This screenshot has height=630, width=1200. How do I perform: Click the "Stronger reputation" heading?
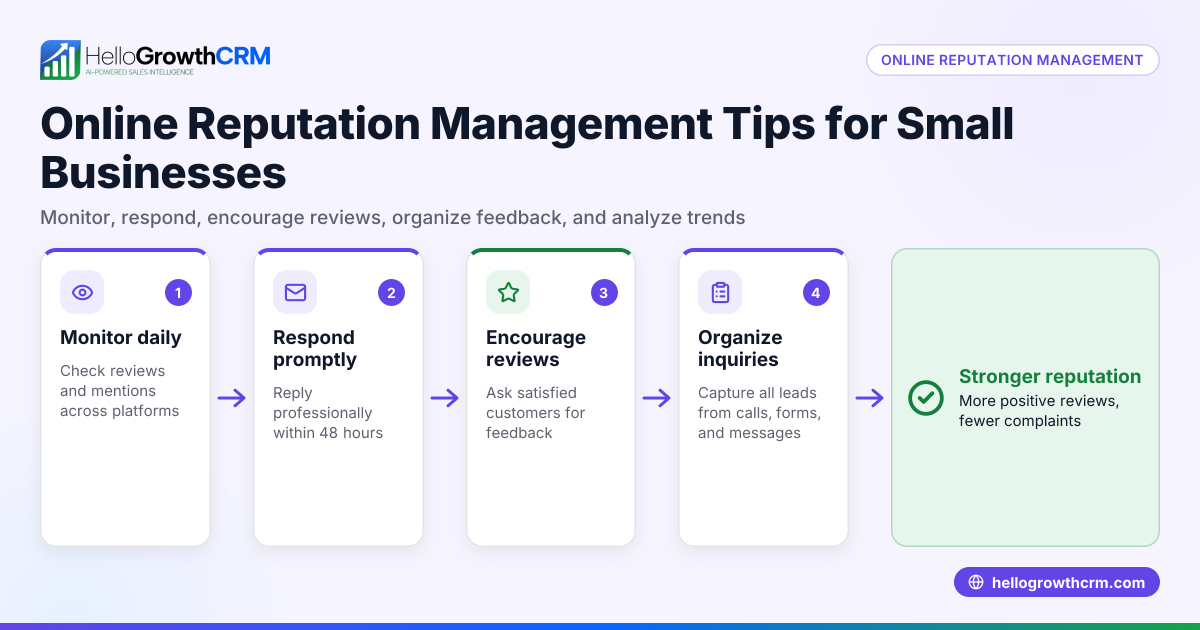click(1050, 377)
